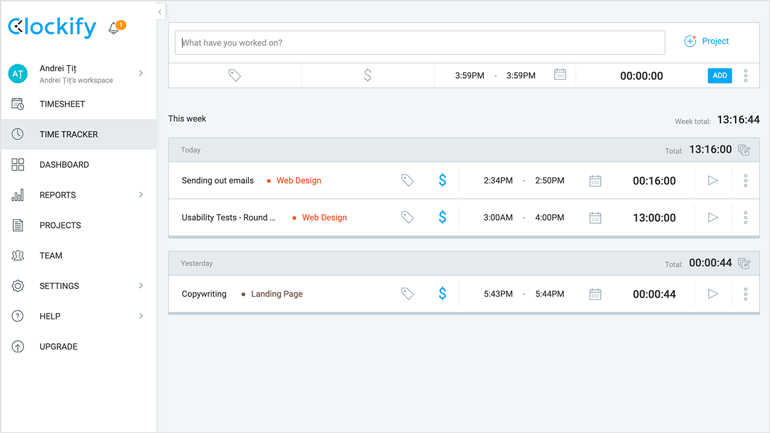Toggle billable for Usability Tests entry

point(442,217)
